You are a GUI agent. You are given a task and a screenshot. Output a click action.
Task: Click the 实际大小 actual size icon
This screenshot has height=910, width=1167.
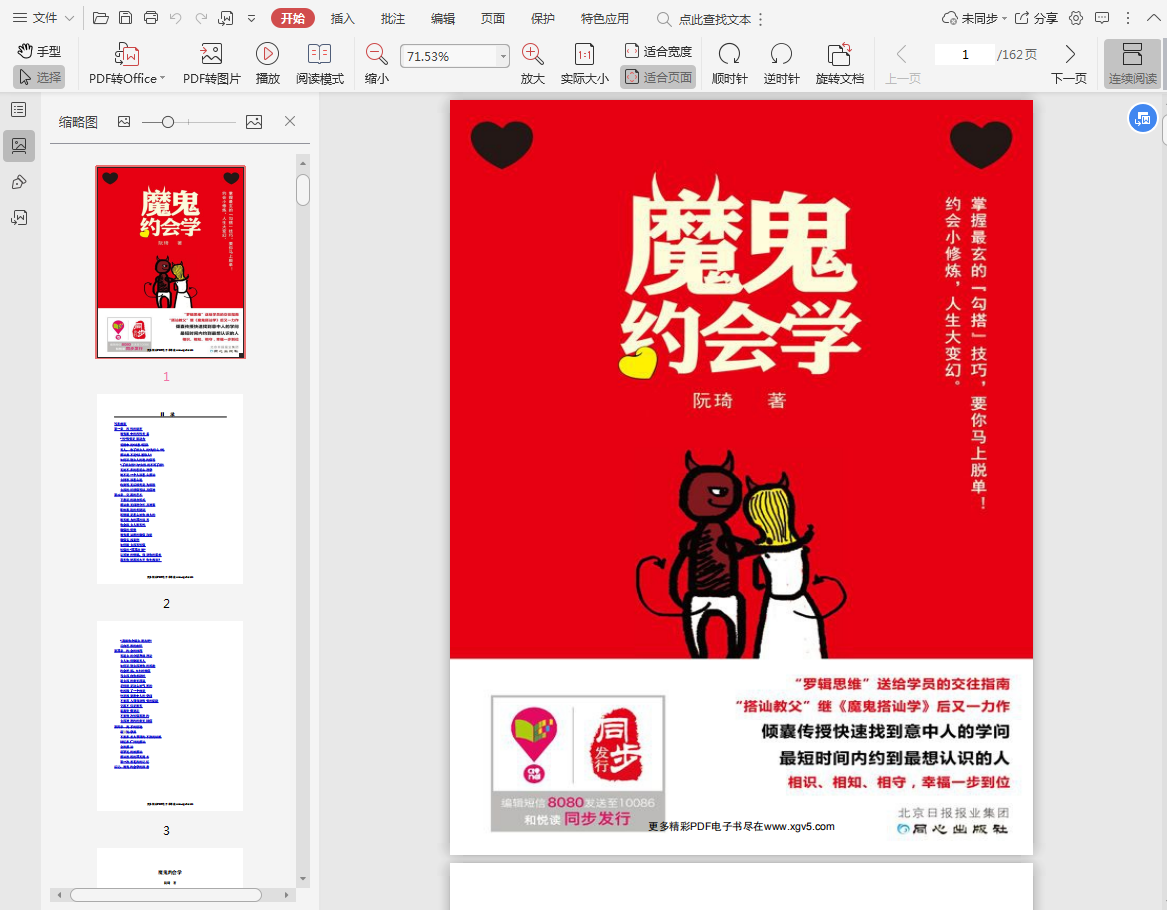pyautogui.click(x=584, y=54)
